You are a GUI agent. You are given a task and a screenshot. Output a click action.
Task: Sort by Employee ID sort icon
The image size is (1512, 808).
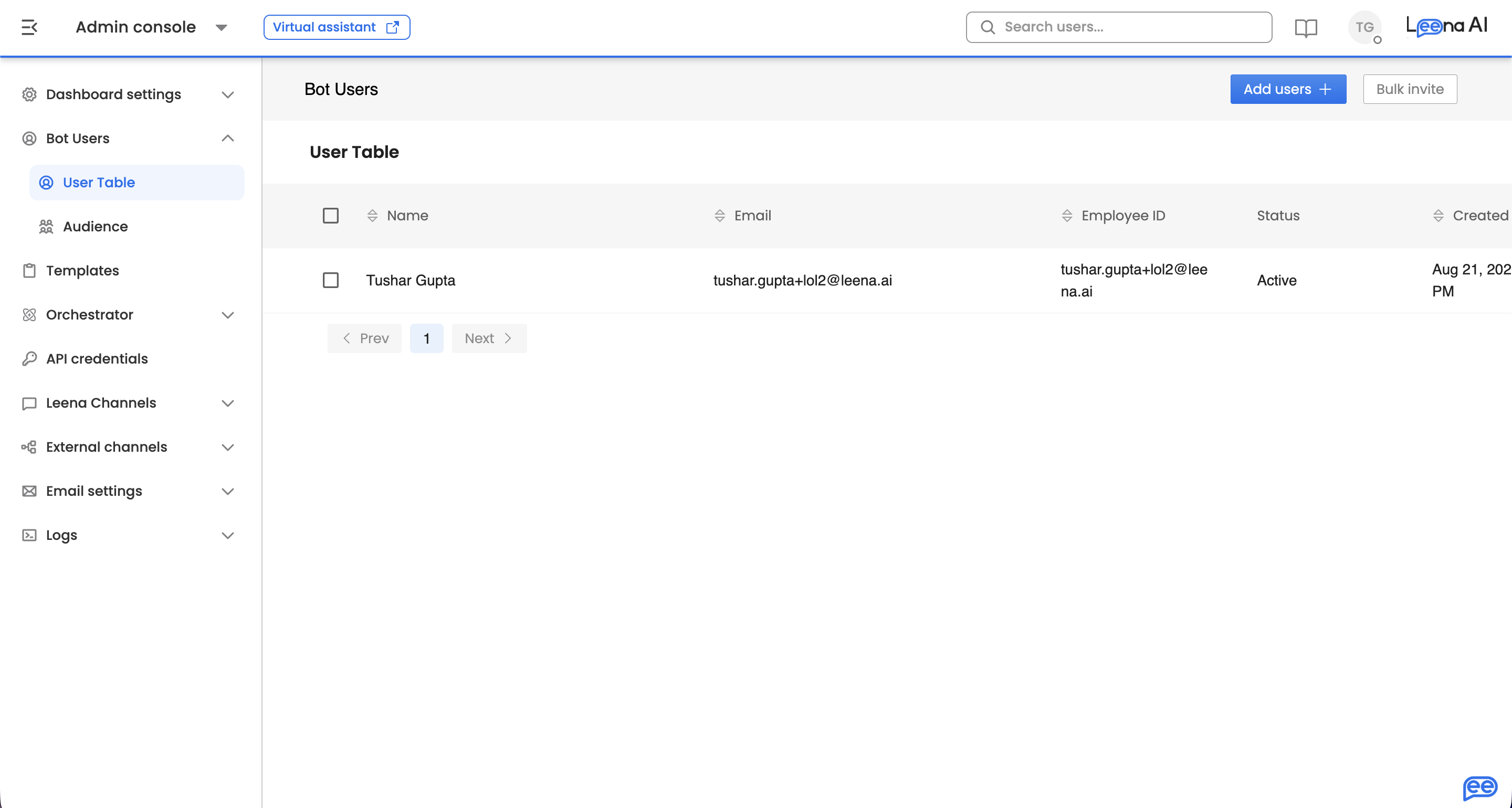[x=1067, y=215]
